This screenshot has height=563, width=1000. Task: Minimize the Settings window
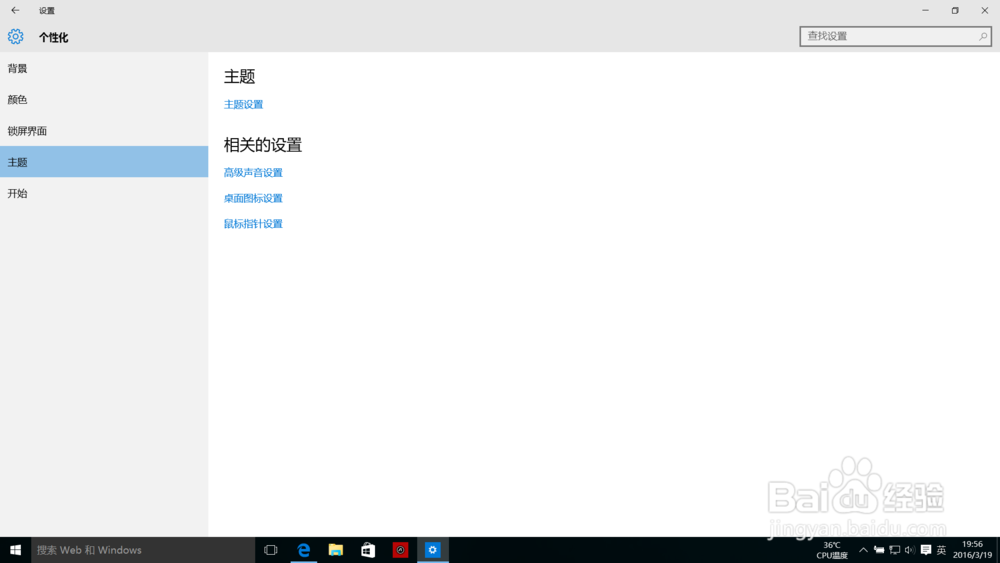pyautogui.click(x=925, y=10)
